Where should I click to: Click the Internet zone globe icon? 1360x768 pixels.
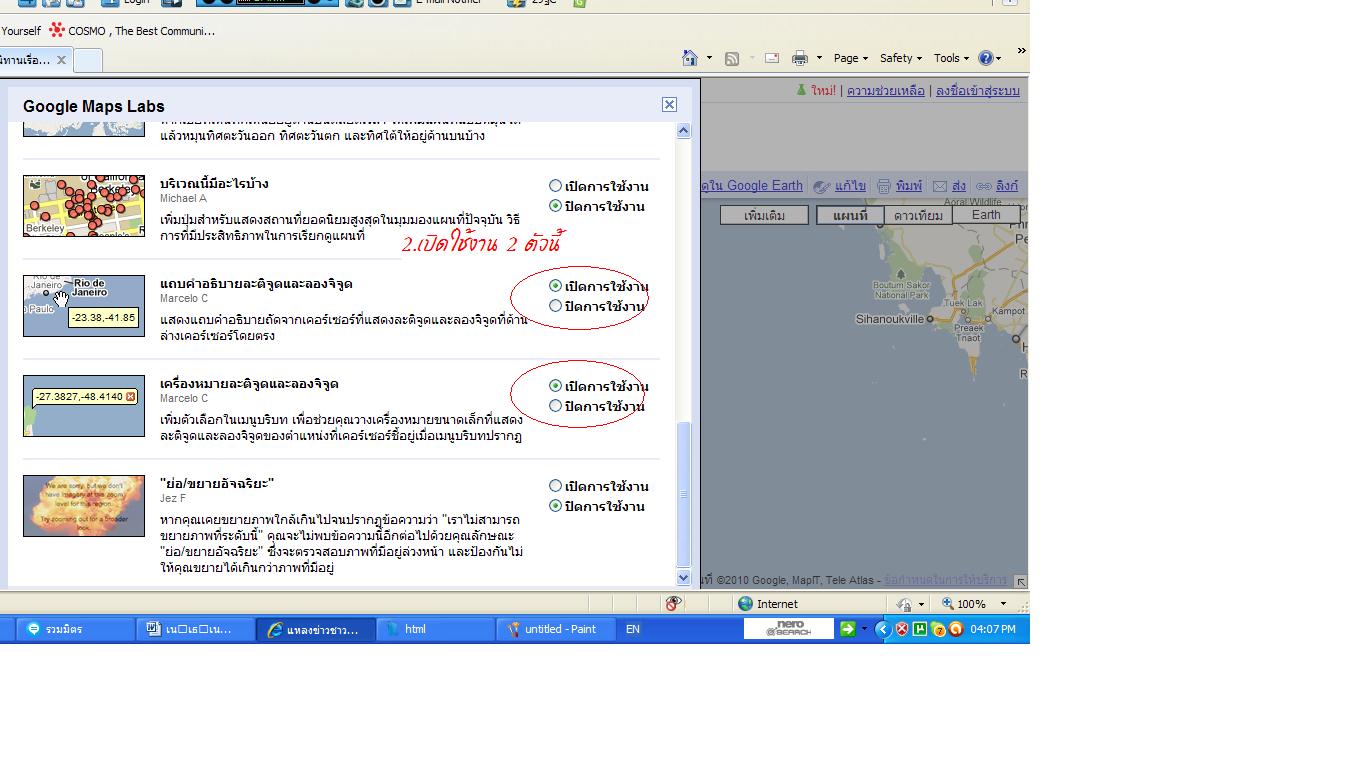pos(745,603)
